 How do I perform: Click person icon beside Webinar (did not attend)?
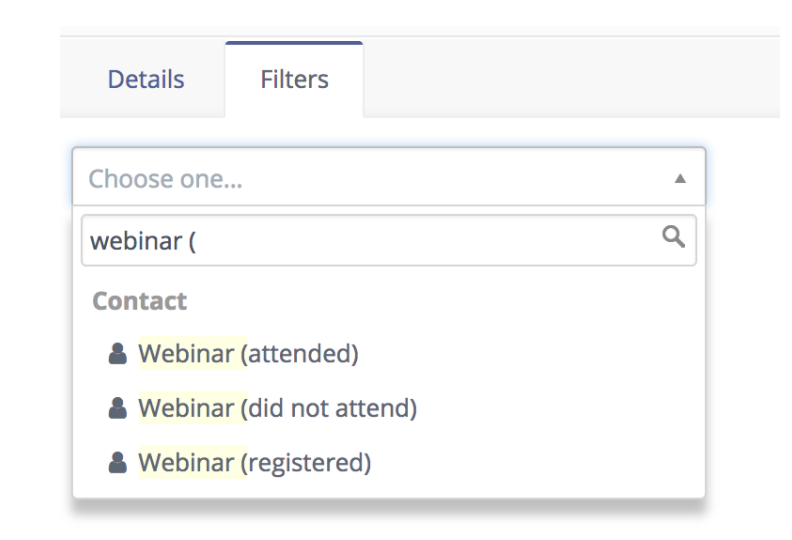pyautogui.click(x=118, y=408)
